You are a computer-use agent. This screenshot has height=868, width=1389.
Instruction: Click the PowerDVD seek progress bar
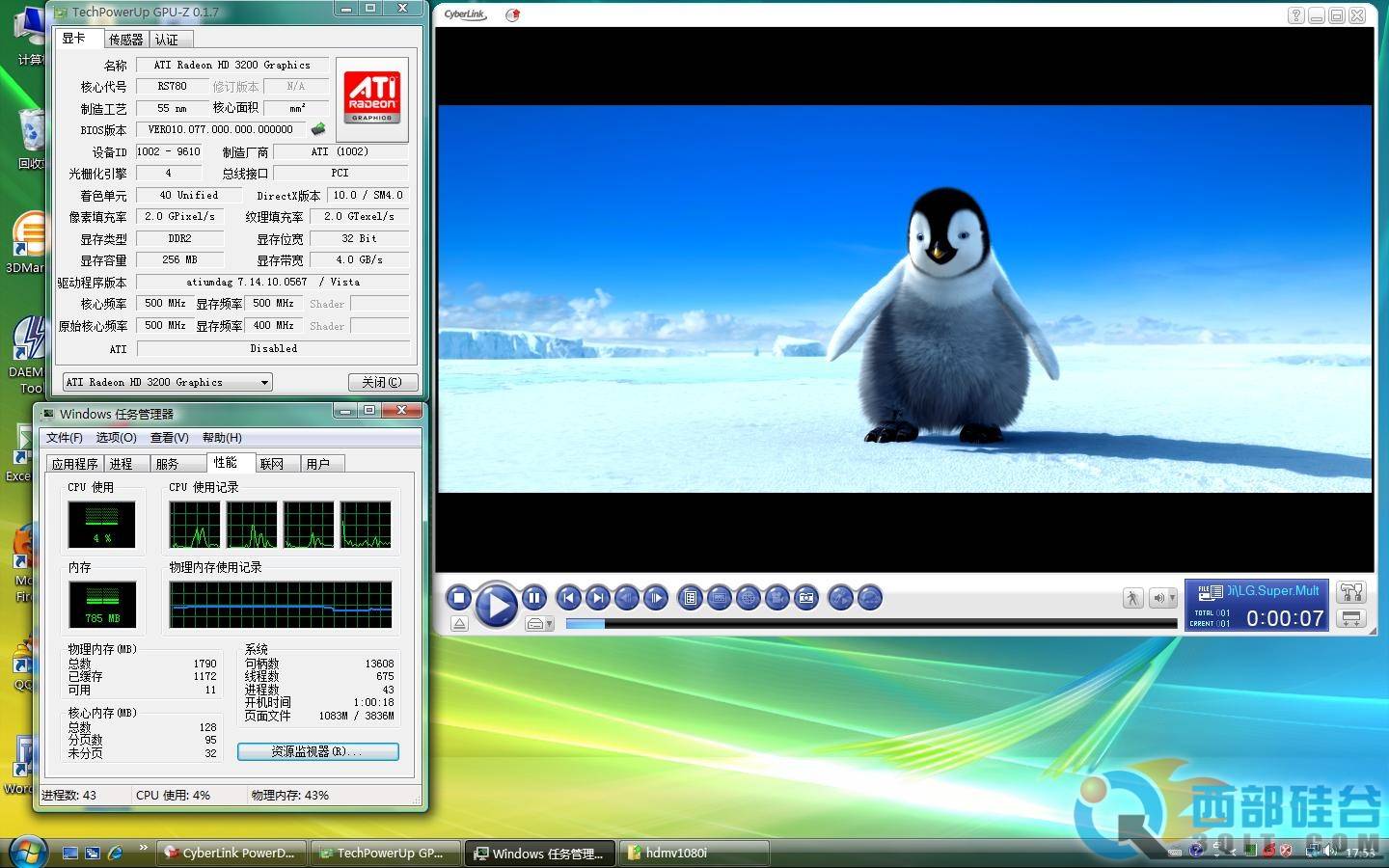click(x=871, y=624)
